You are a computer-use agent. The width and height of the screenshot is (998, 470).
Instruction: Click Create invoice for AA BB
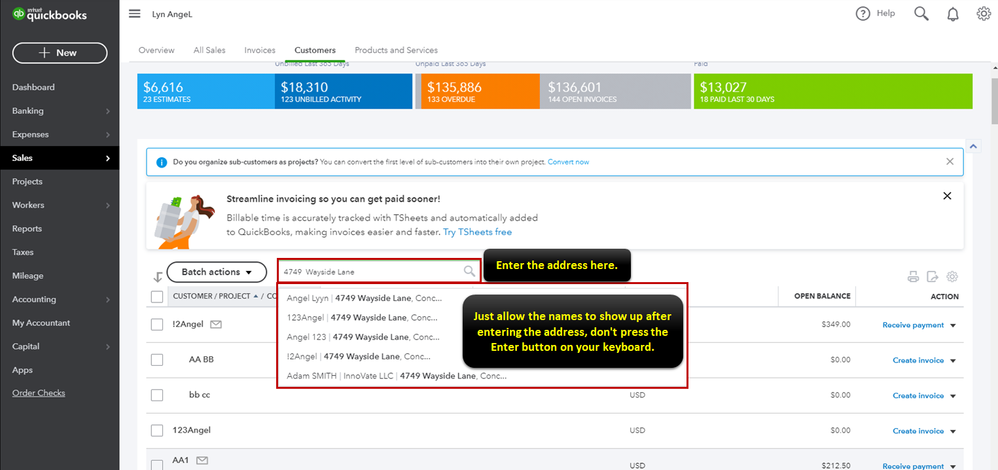[918, 360]
